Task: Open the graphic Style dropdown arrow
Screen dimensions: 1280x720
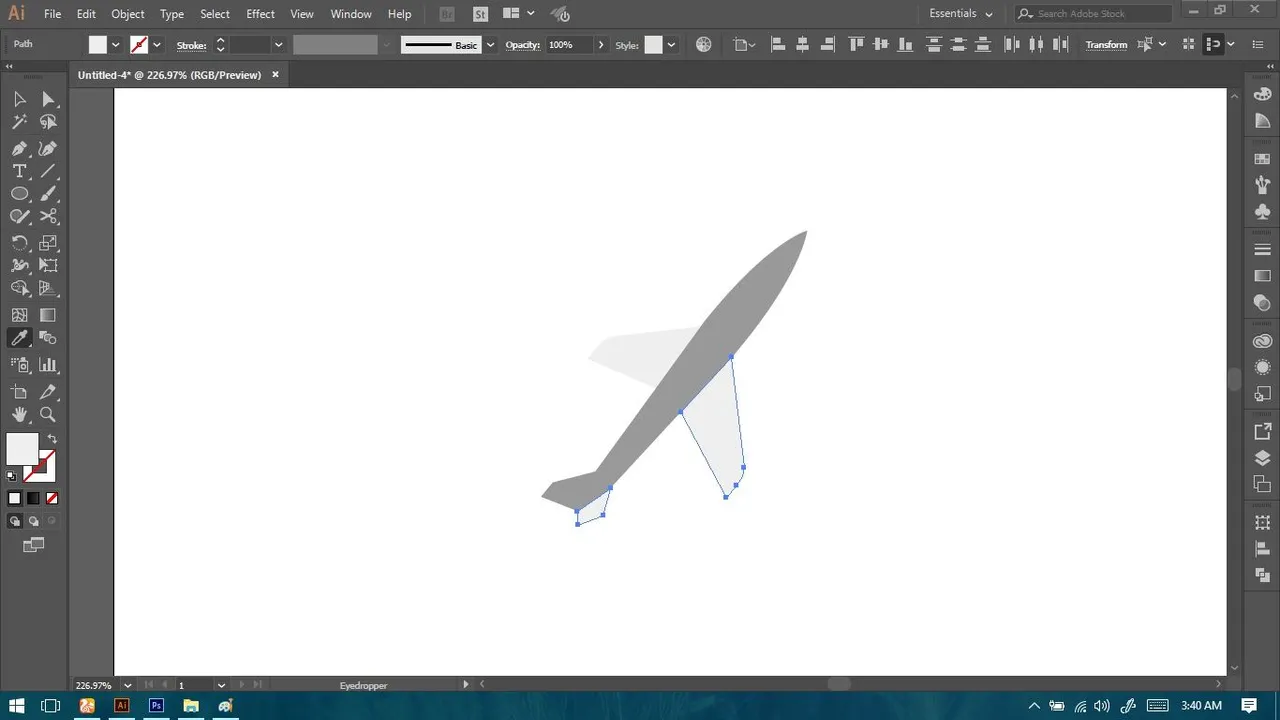Action: [671, 45]
